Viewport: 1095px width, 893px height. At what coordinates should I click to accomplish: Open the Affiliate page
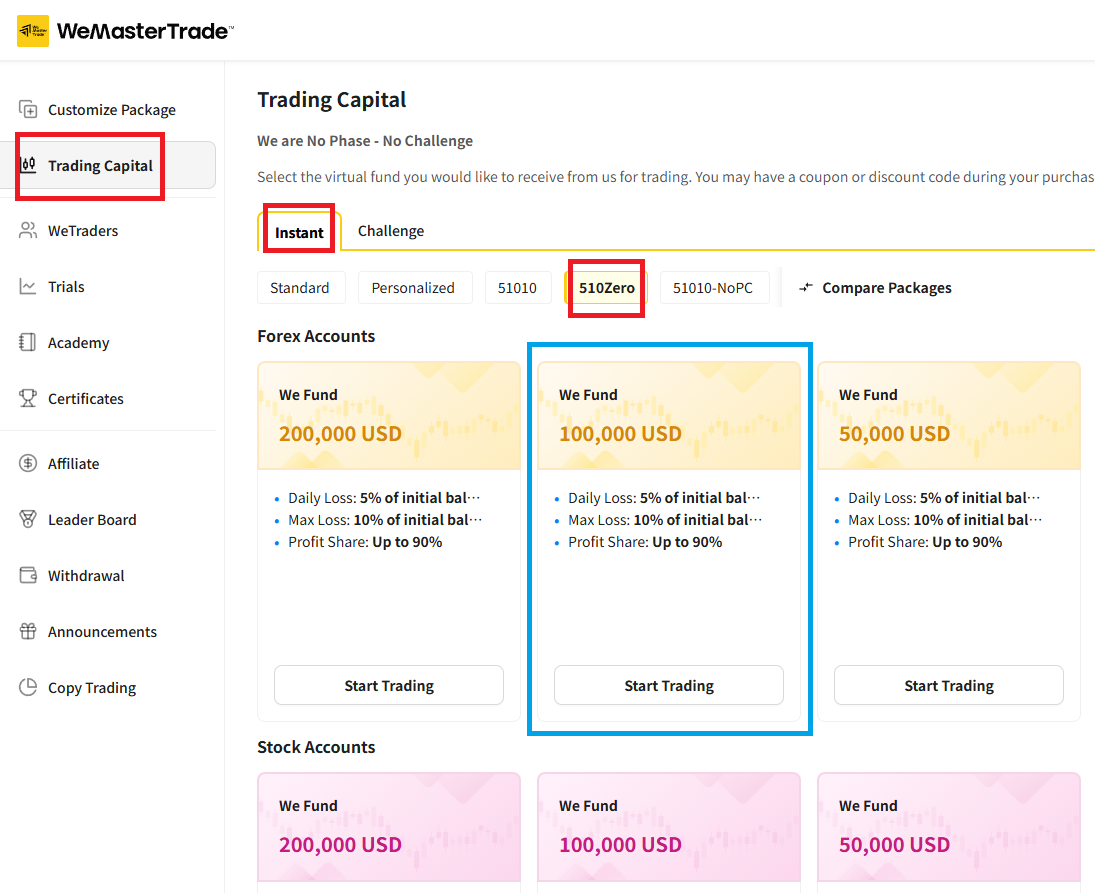(x=73, y=464)
